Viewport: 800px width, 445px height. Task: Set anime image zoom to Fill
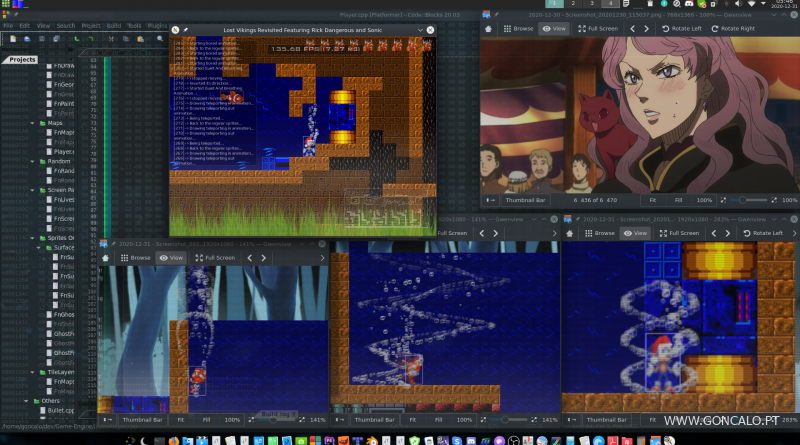[680, 200]
